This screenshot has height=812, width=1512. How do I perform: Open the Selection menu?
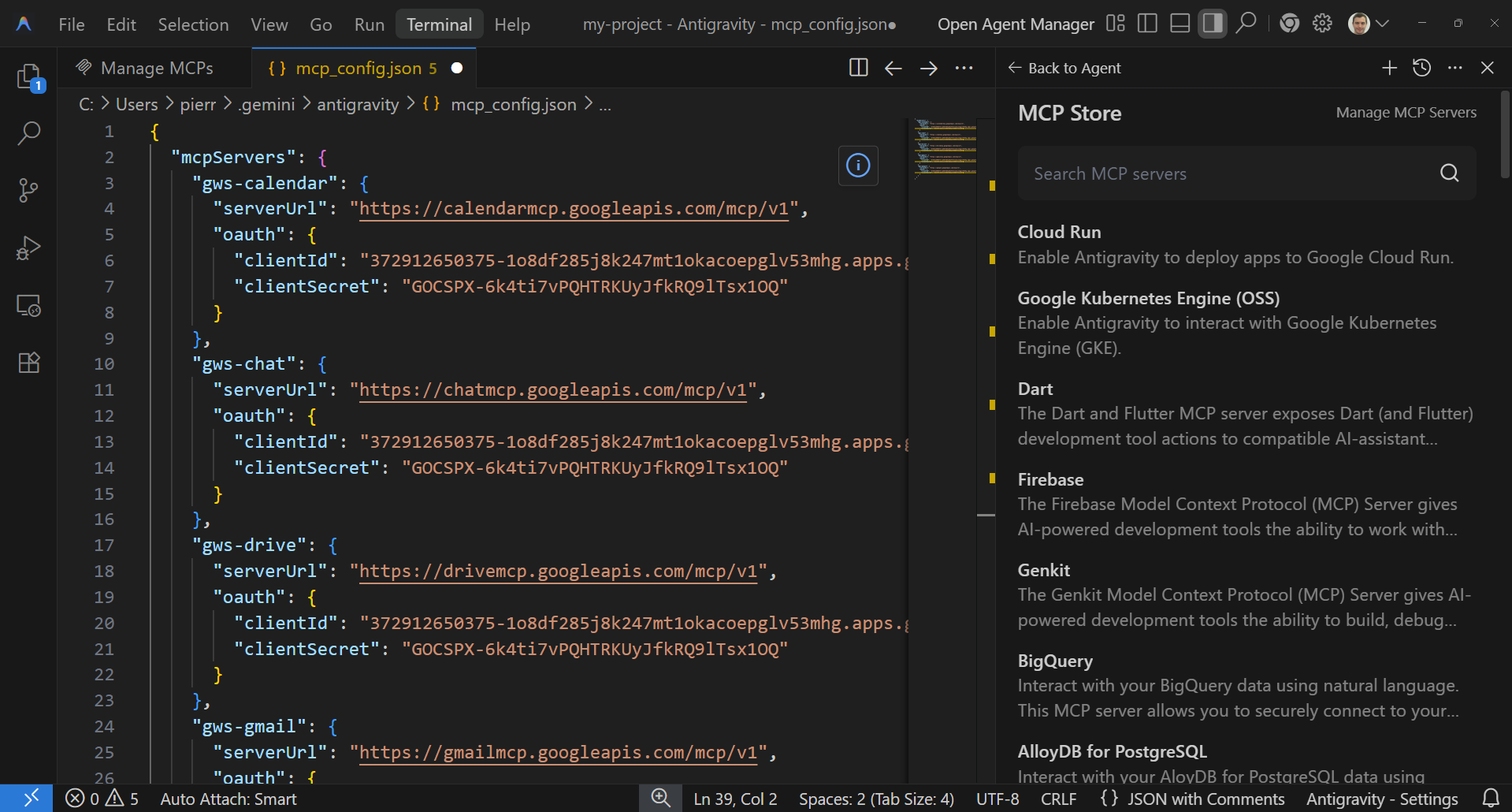point(193,24)
